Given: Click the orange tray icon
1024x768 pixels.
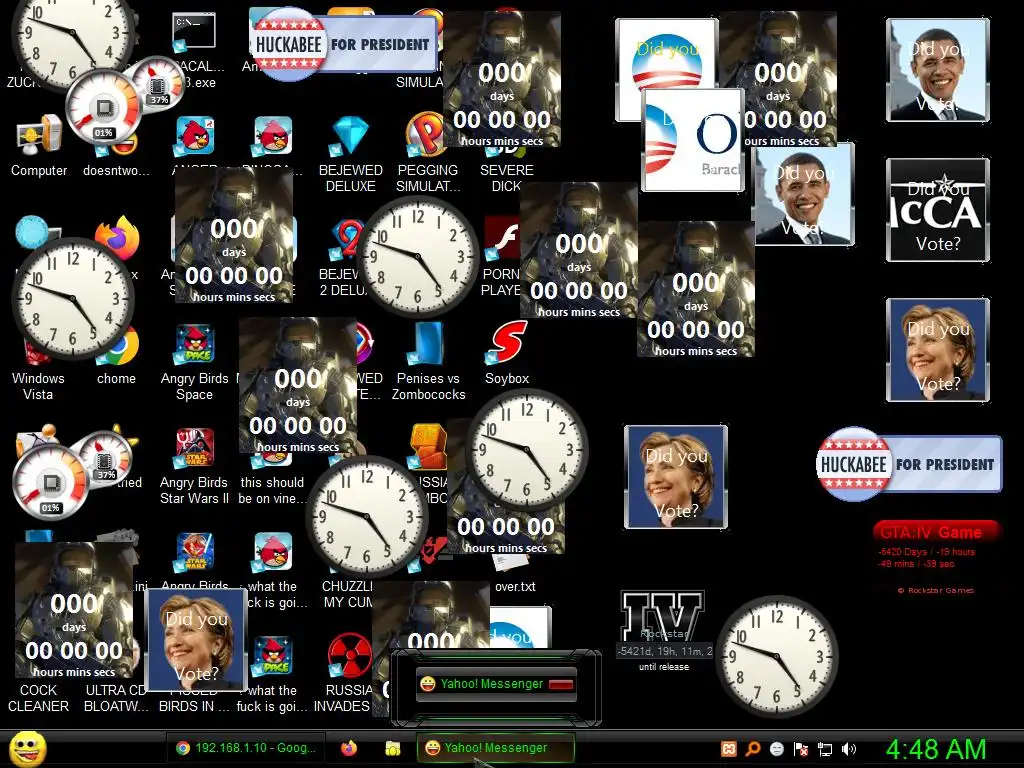Looking at the screenshot, I should (728, 749).
